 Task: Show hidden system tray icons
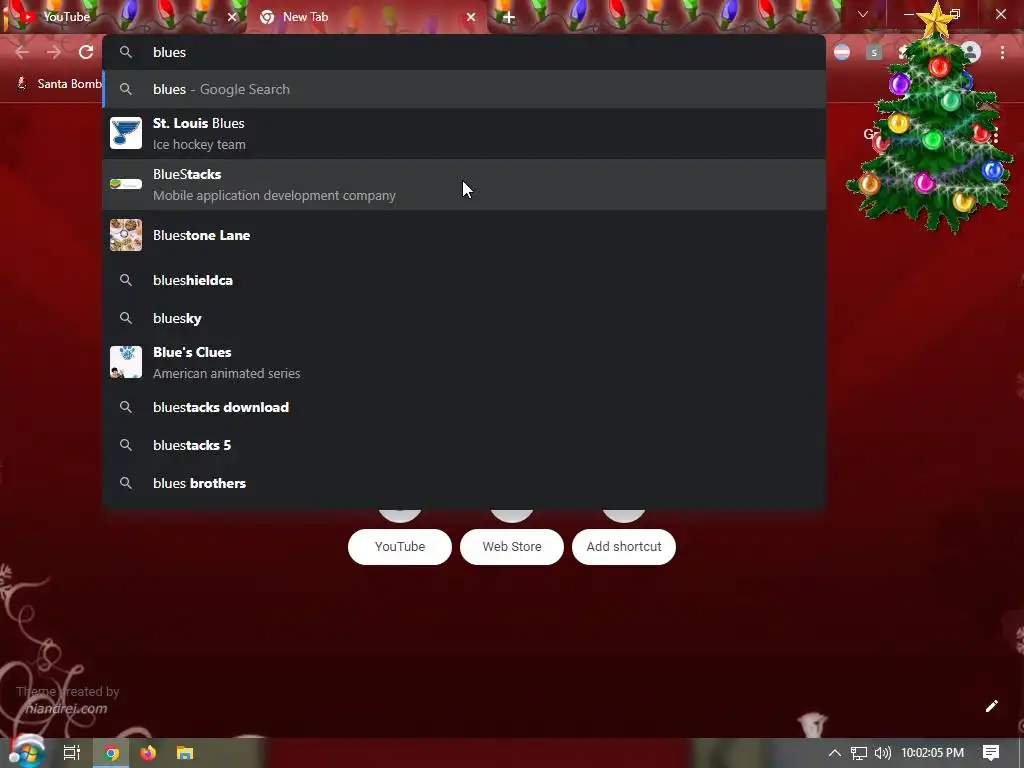click(835, 753)
